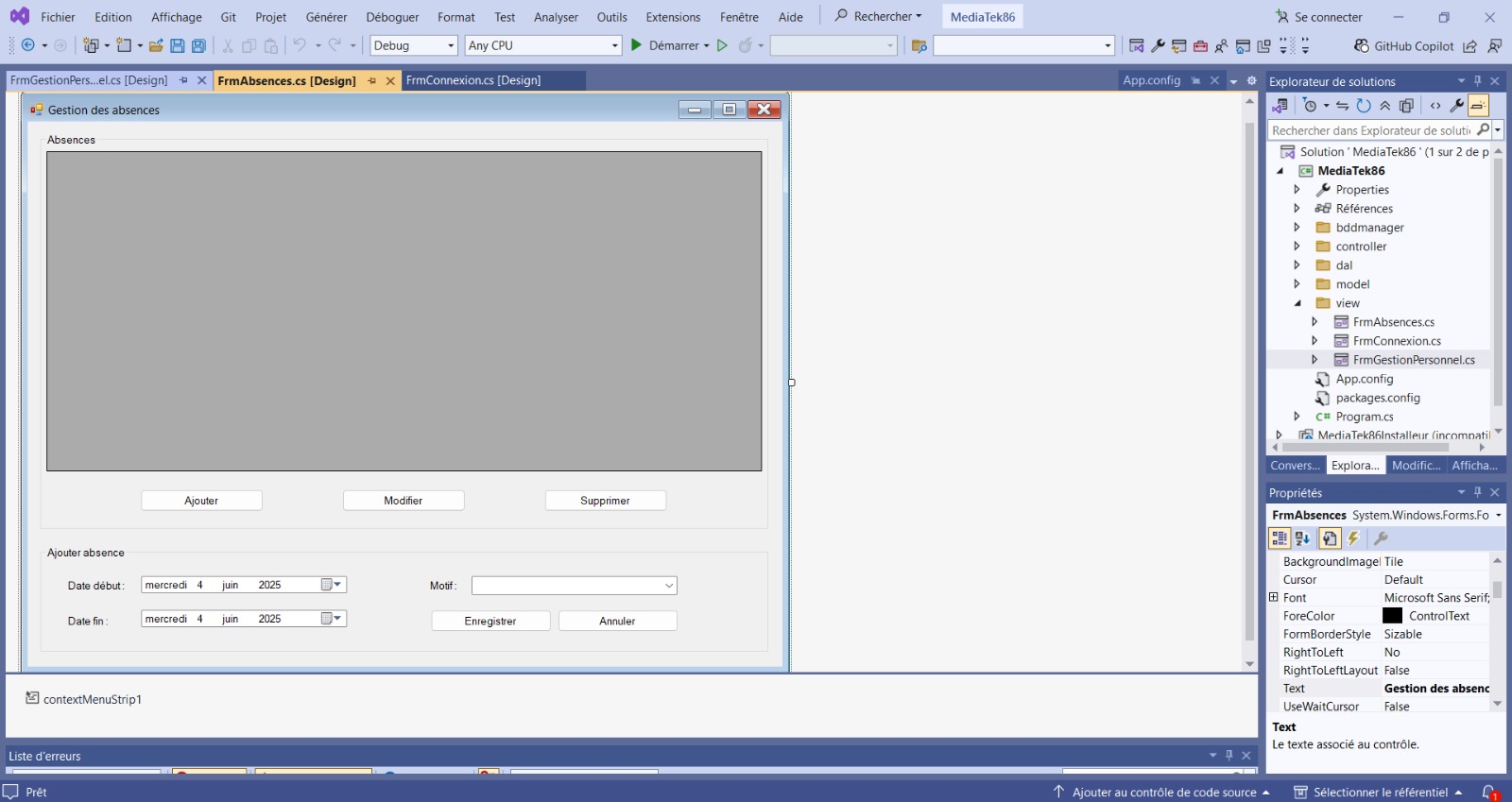Collapse the view folder
This screenshot has width=1512, height=802.
coord(1297,303)
